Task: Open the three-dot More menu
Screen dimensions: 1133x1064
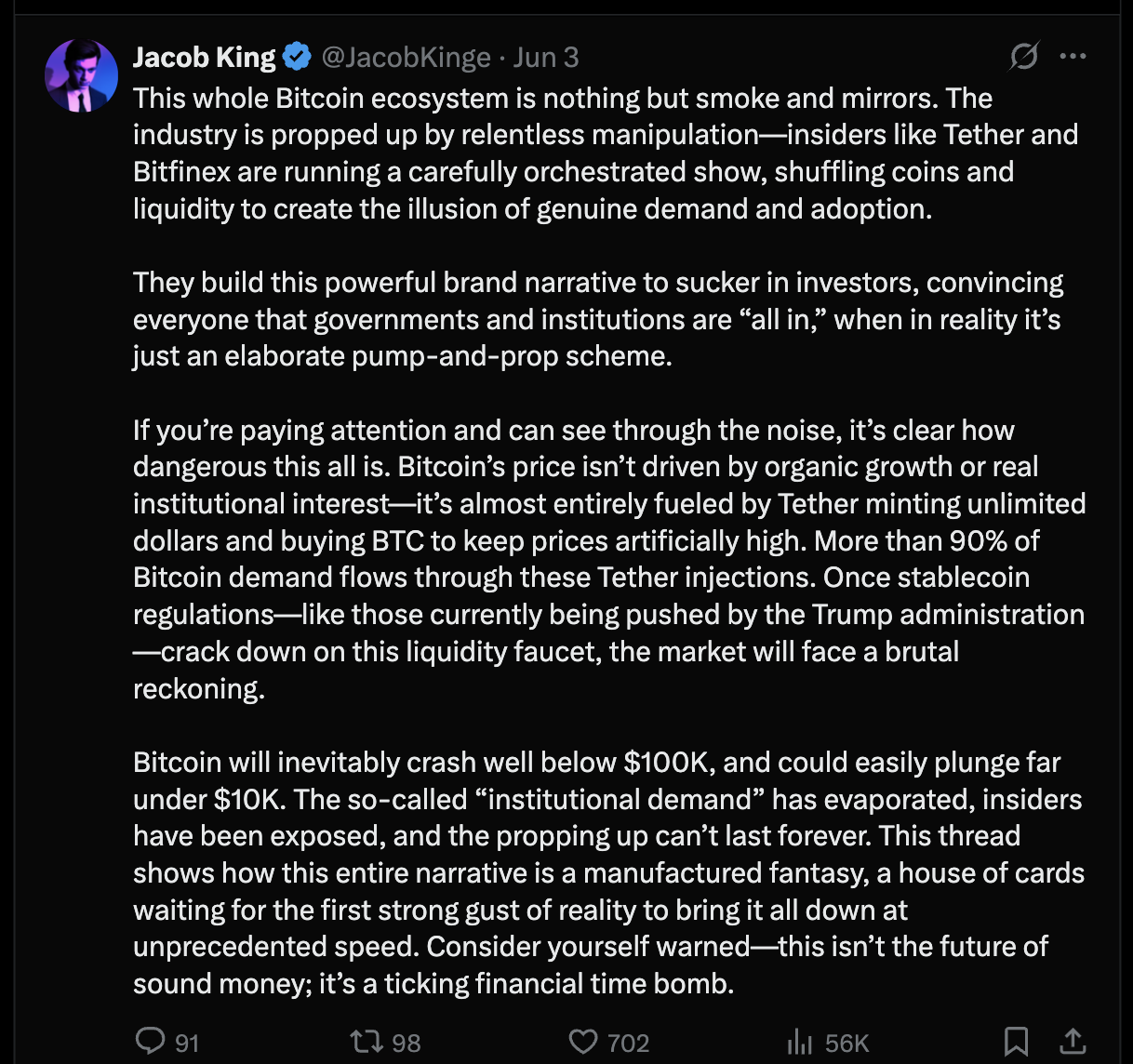Action: 1073,57
